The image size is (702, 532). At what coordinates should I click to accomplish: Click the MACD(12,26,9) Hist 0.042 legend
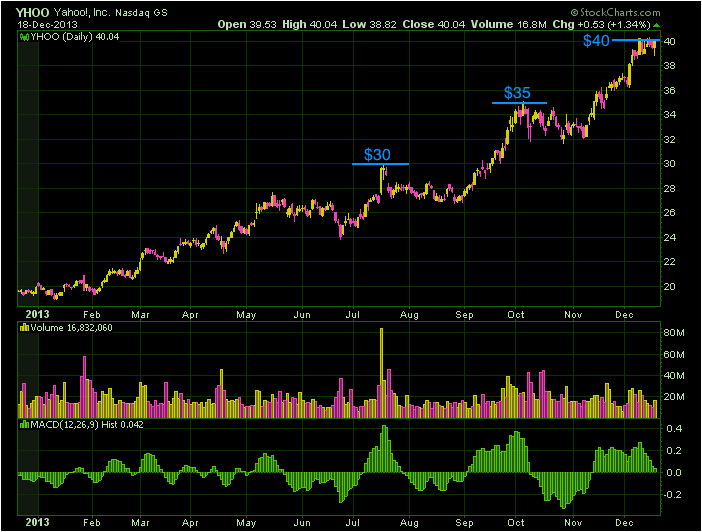coord(87,425)
